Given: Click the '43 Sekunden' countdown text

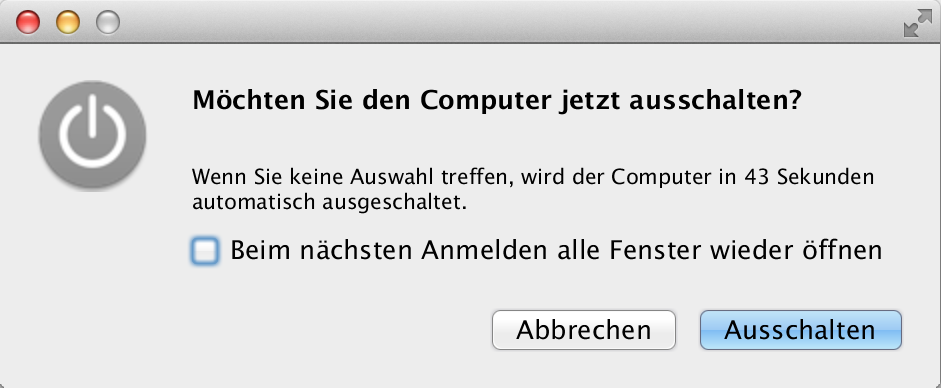Looking at the screenshot, I should coord(808,178).
